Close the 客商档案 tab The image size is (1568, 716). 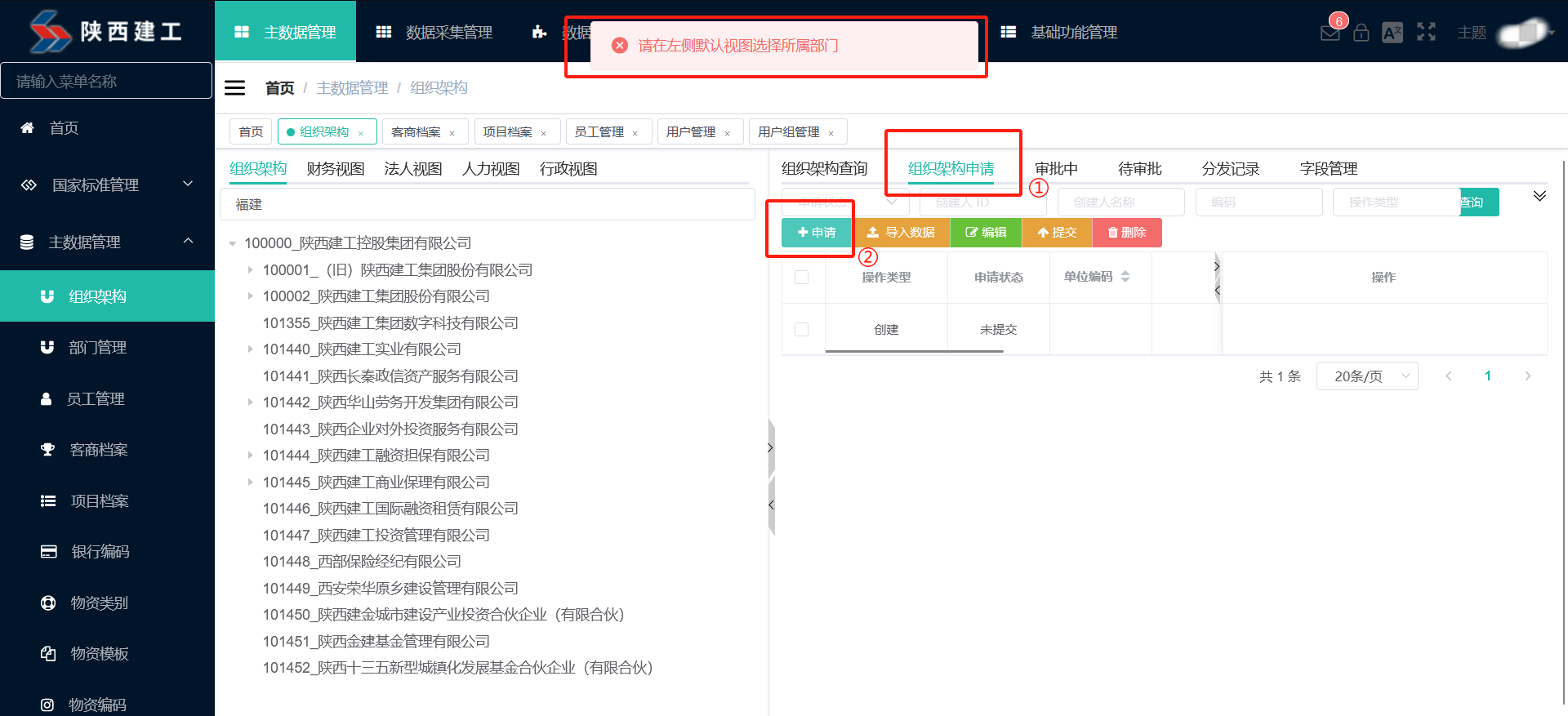[452, 133]
